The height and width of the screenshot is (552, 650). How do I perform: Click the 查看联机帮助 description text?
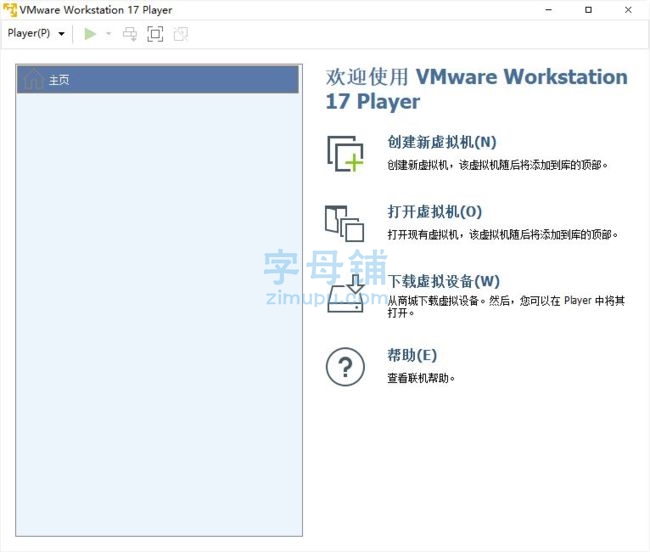click(x=421, y=378)
